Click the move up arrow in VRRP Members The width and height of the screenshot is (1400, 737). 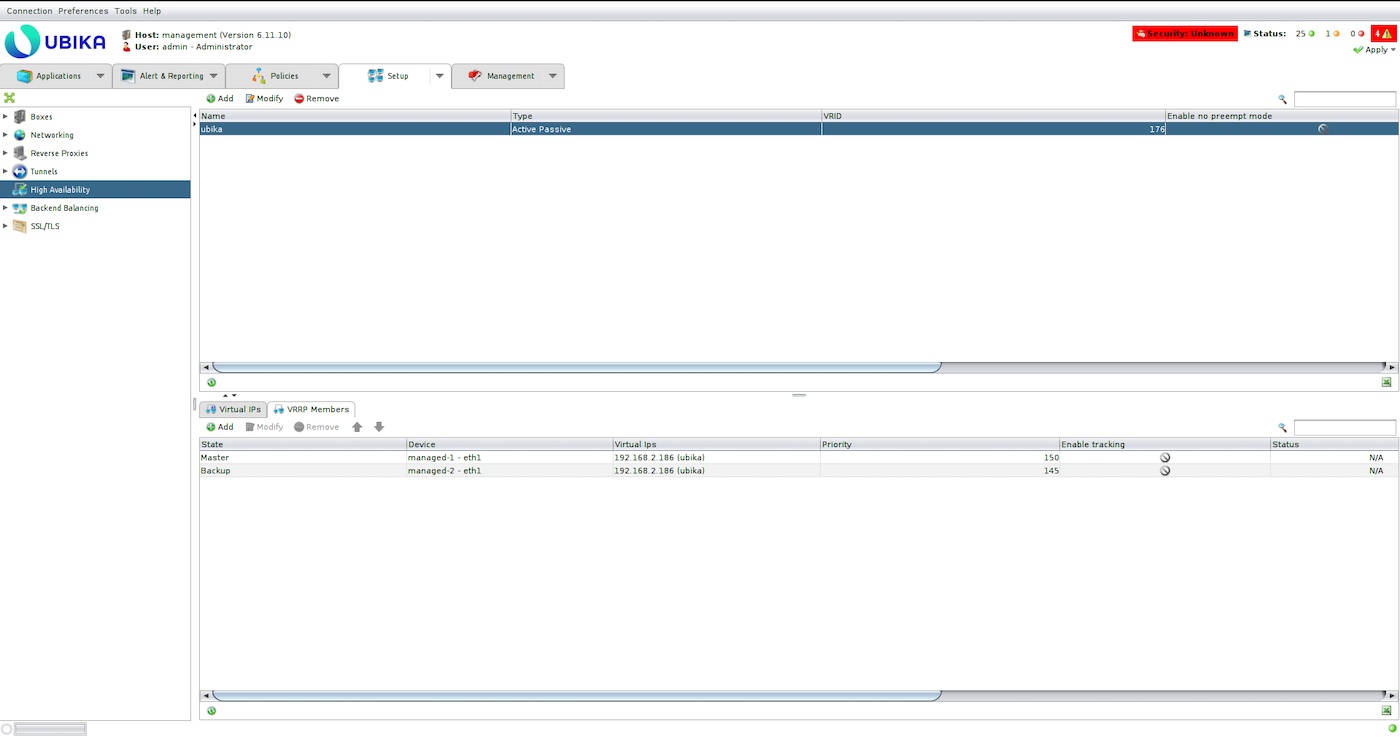tap(357, 427)
